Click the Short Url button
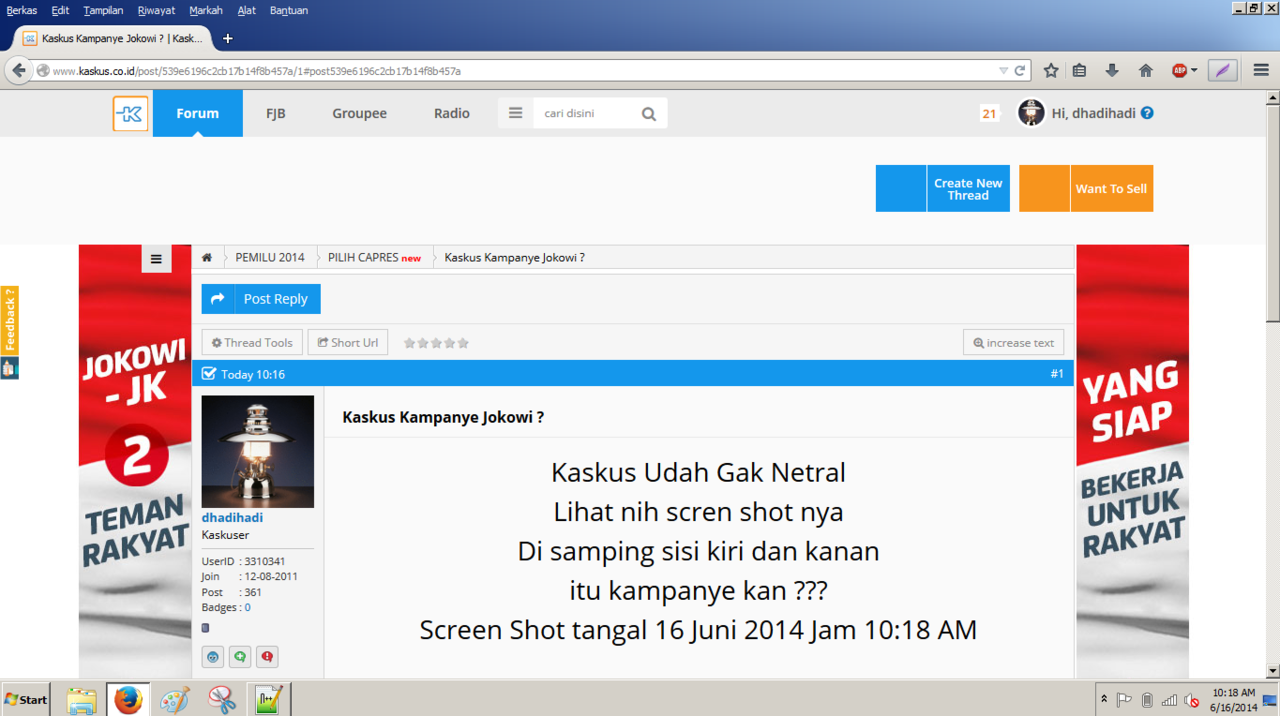The height and width of the screenshot is (716, 1280). 348,342
